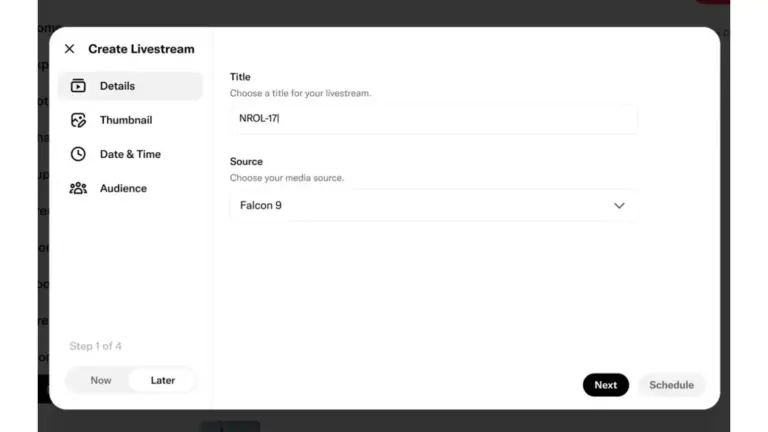Select the Later scheduling option
This screenshot has height=432, width=768.
[x=163, y=381]
